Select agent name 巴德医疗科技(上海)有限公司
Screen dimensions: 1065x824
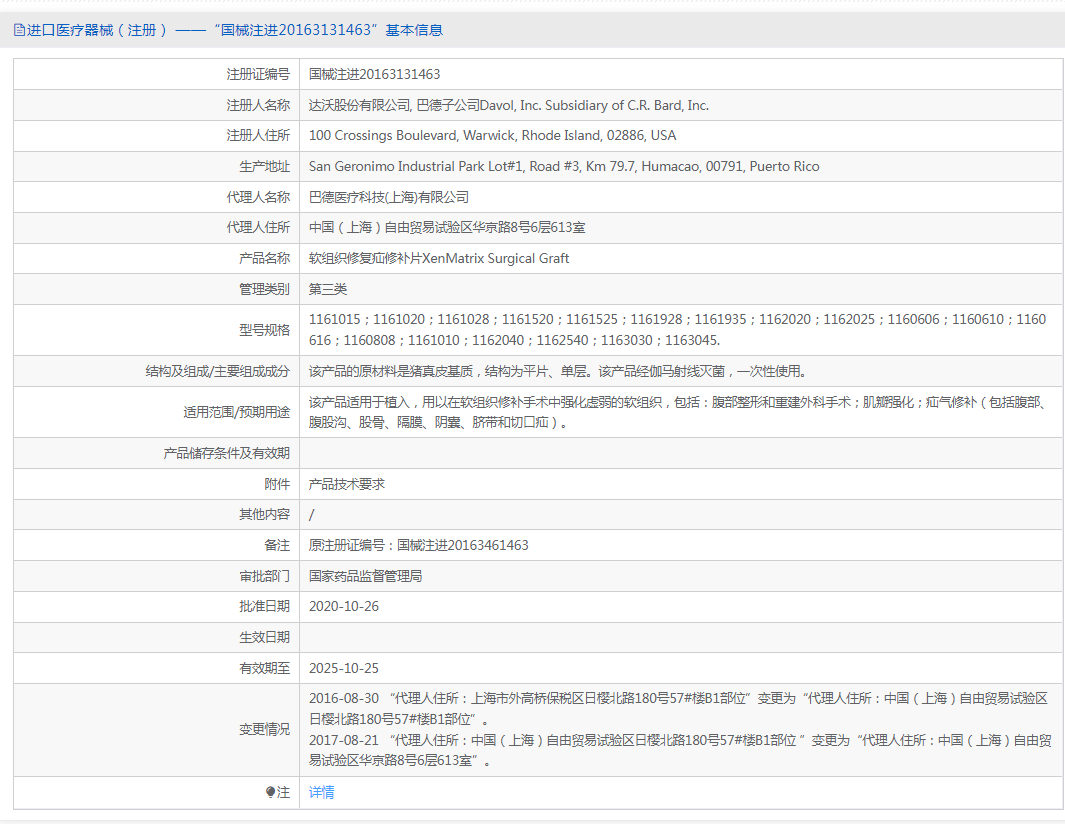click(389, 197)
